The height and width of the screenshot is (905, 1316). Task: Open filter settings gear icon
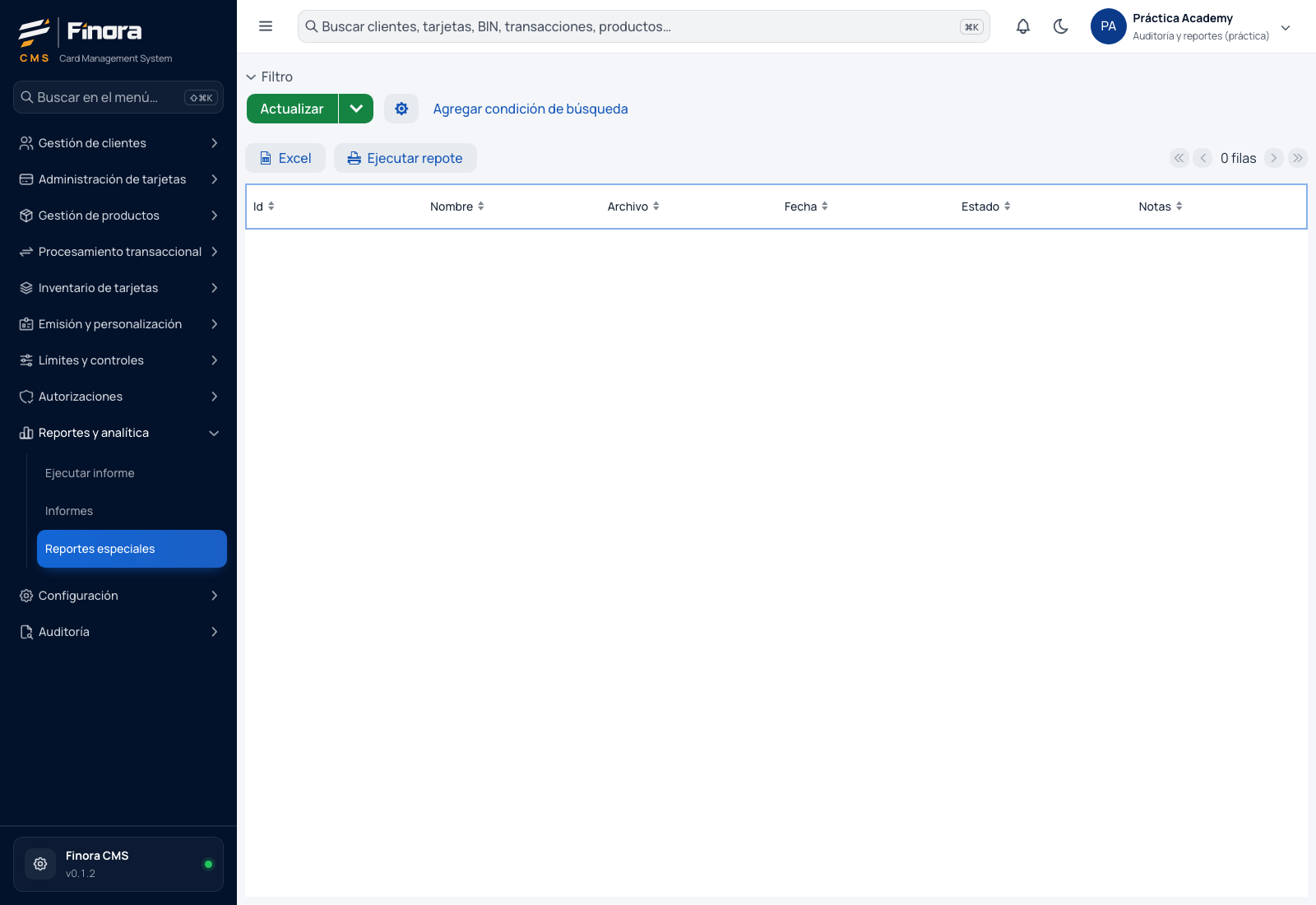pyautogui.click(x=401, y=109)
